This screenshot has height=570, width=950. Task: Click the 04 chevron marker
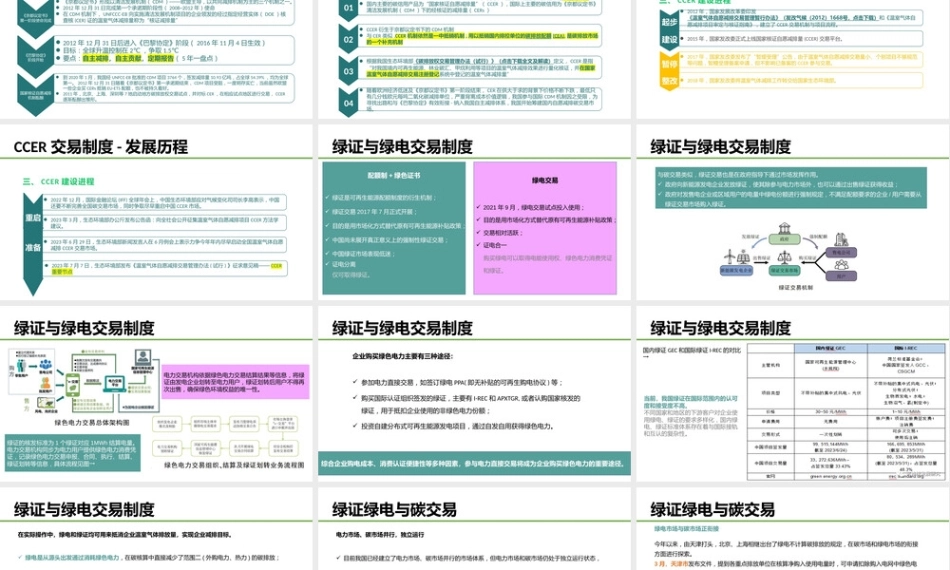[x=348, y=103]
